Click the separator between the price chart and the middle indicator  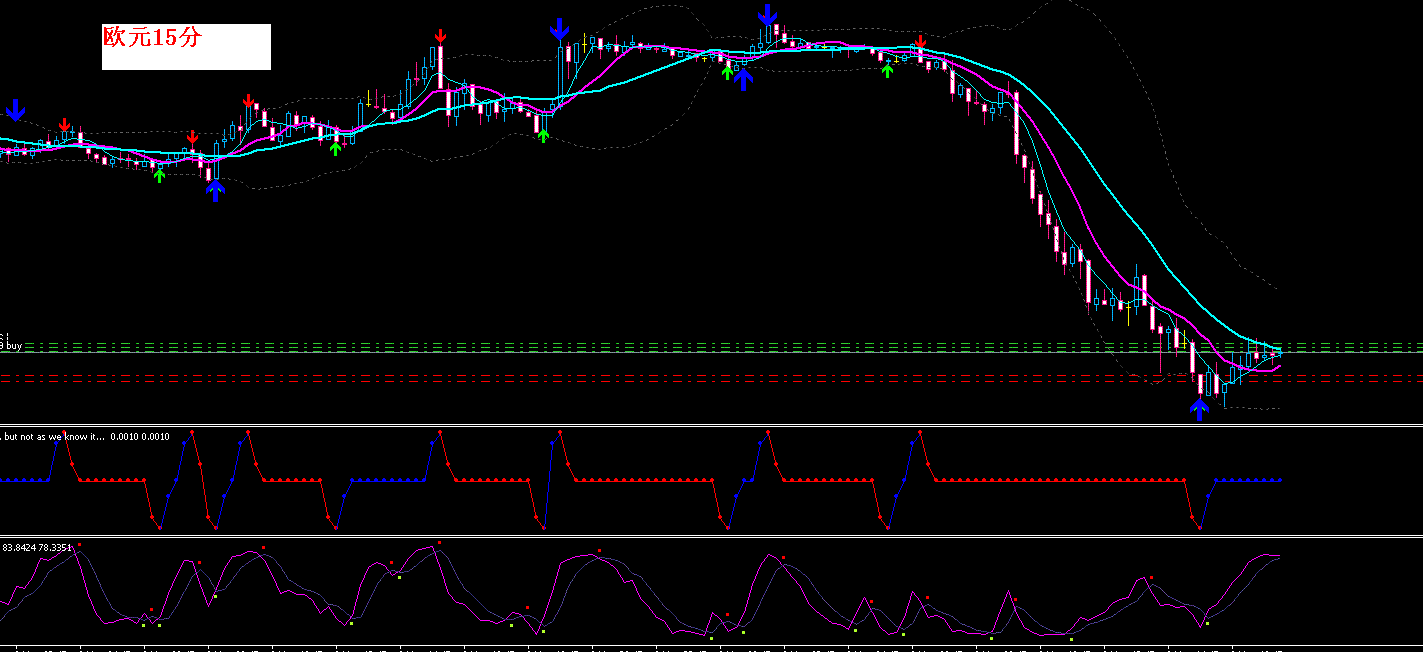tap(711, 426)
